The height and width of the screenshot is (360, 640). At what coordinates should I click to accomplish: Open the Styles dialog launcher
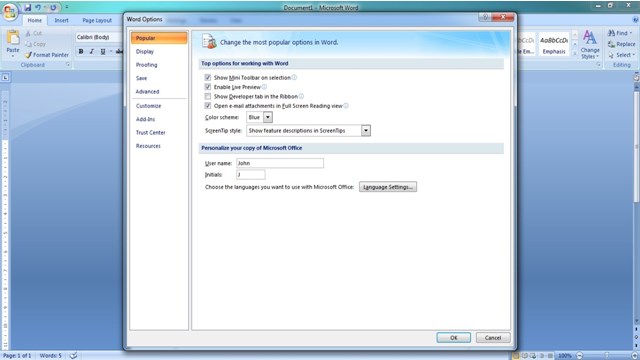598,65
